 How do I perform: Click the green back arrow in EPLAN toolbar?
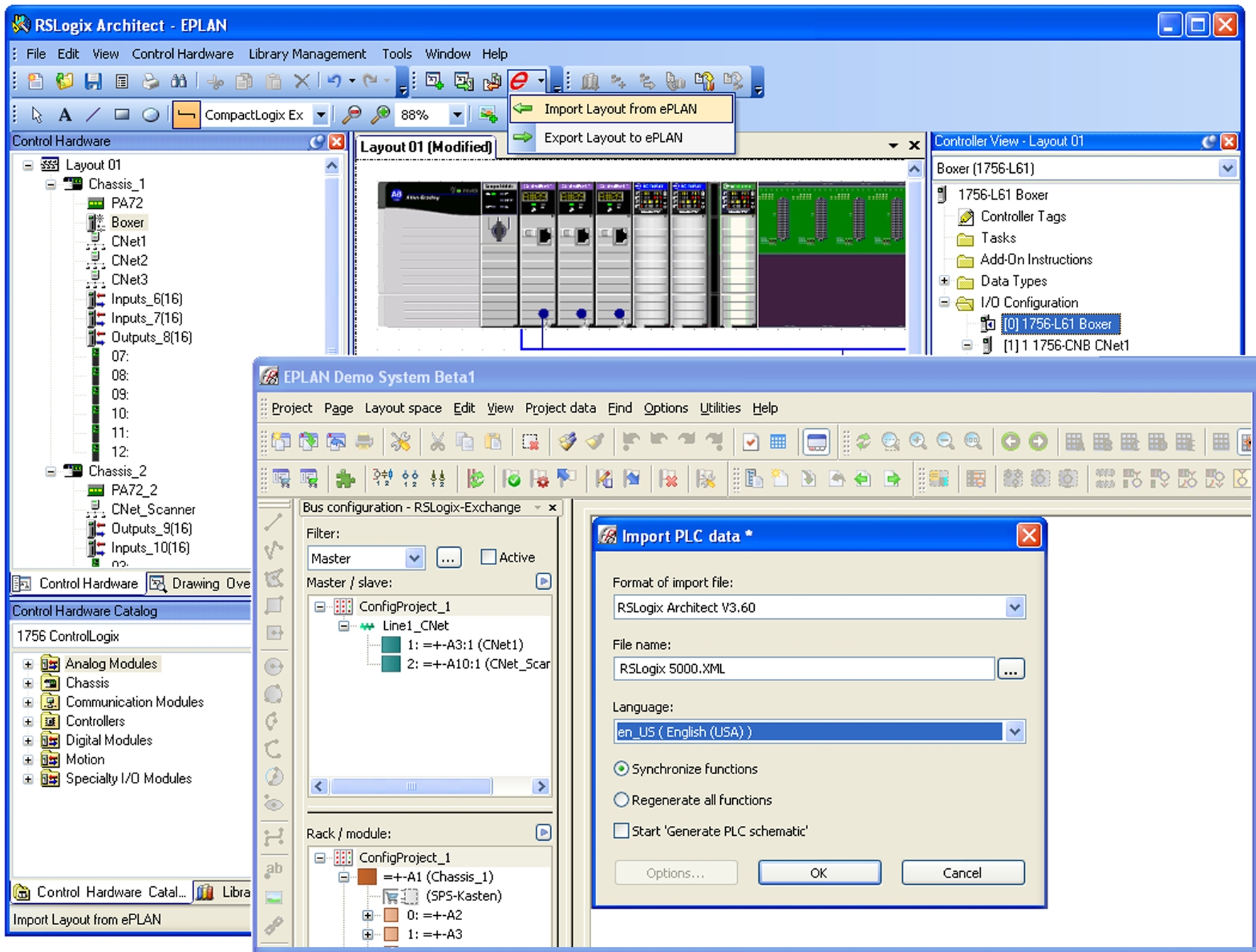tap(1010, 442)
